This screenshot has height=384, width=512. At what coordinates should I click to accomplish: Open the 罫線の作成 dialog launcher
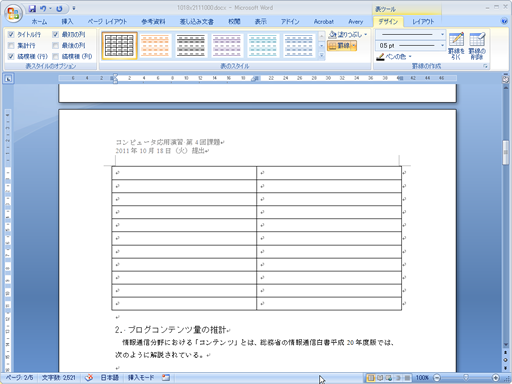pos(485,67)
